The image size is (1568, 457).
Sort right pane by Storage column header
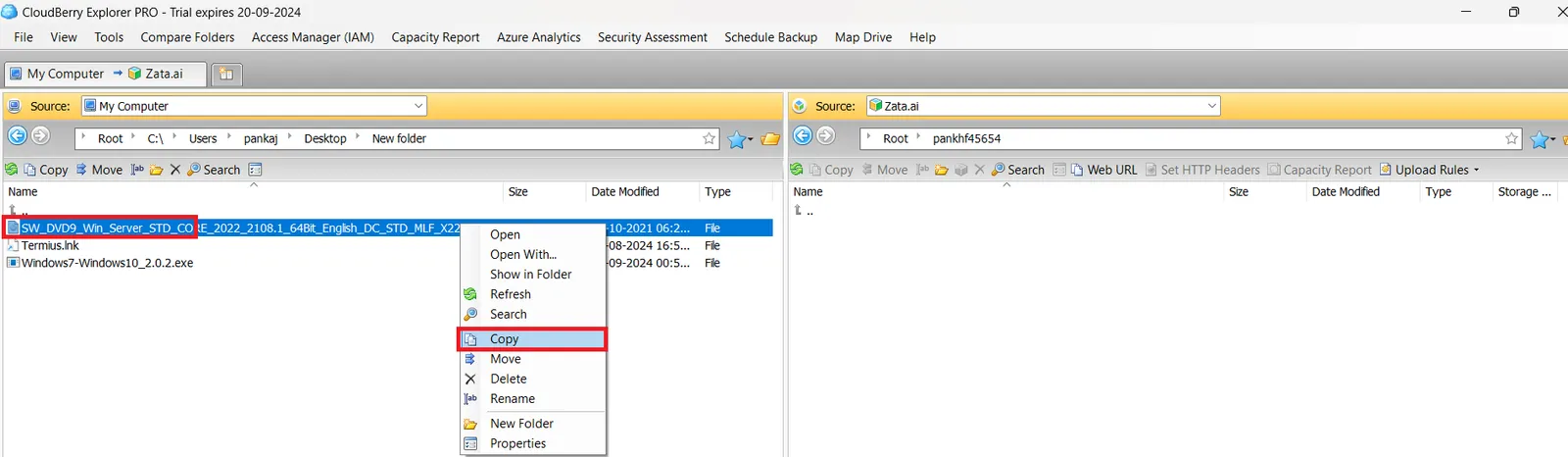(x=1524, y=192)
